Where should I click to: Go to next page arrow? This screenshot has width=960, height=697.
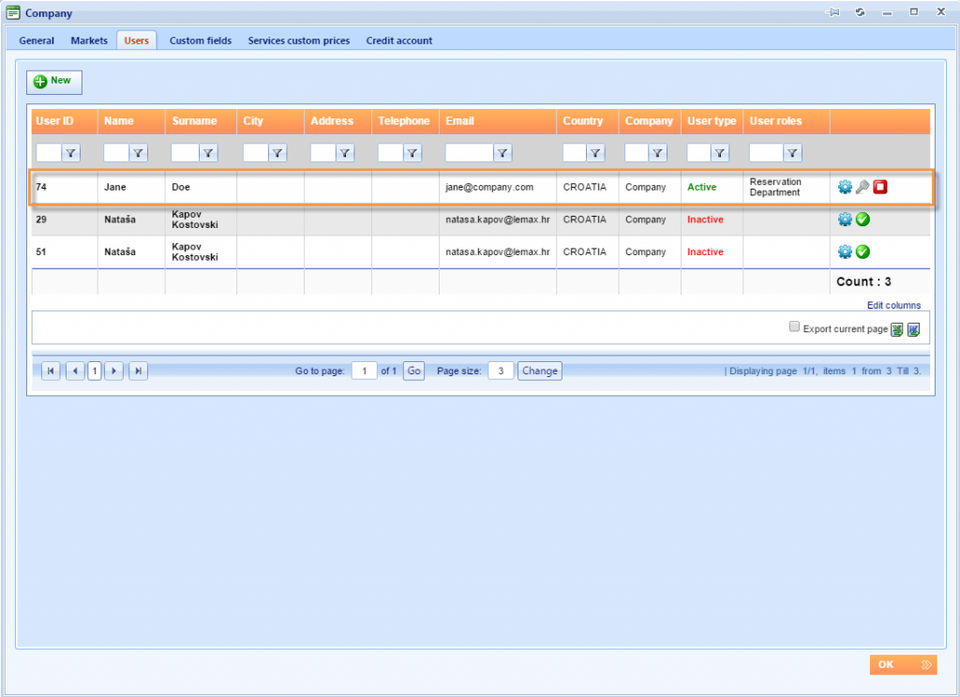tap(114, 371)
